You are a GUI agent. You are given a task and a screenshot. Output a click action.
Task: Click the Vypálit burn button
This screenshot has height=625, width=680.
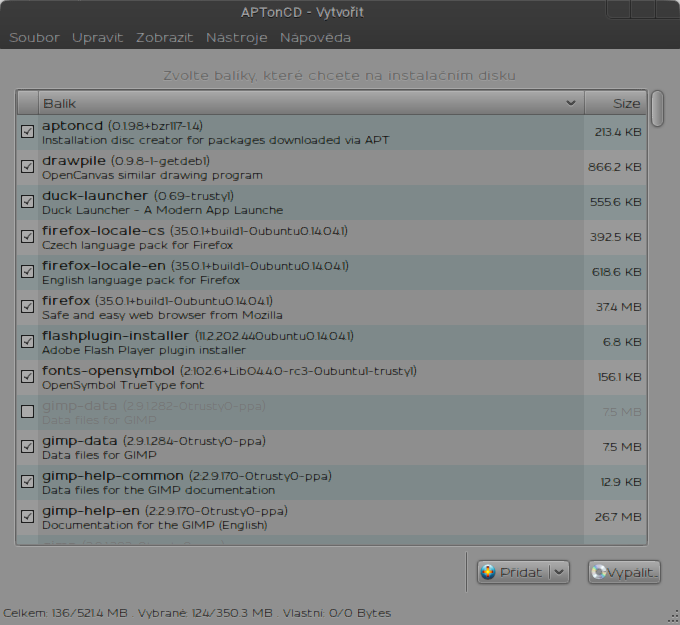(x=624, y=573)
